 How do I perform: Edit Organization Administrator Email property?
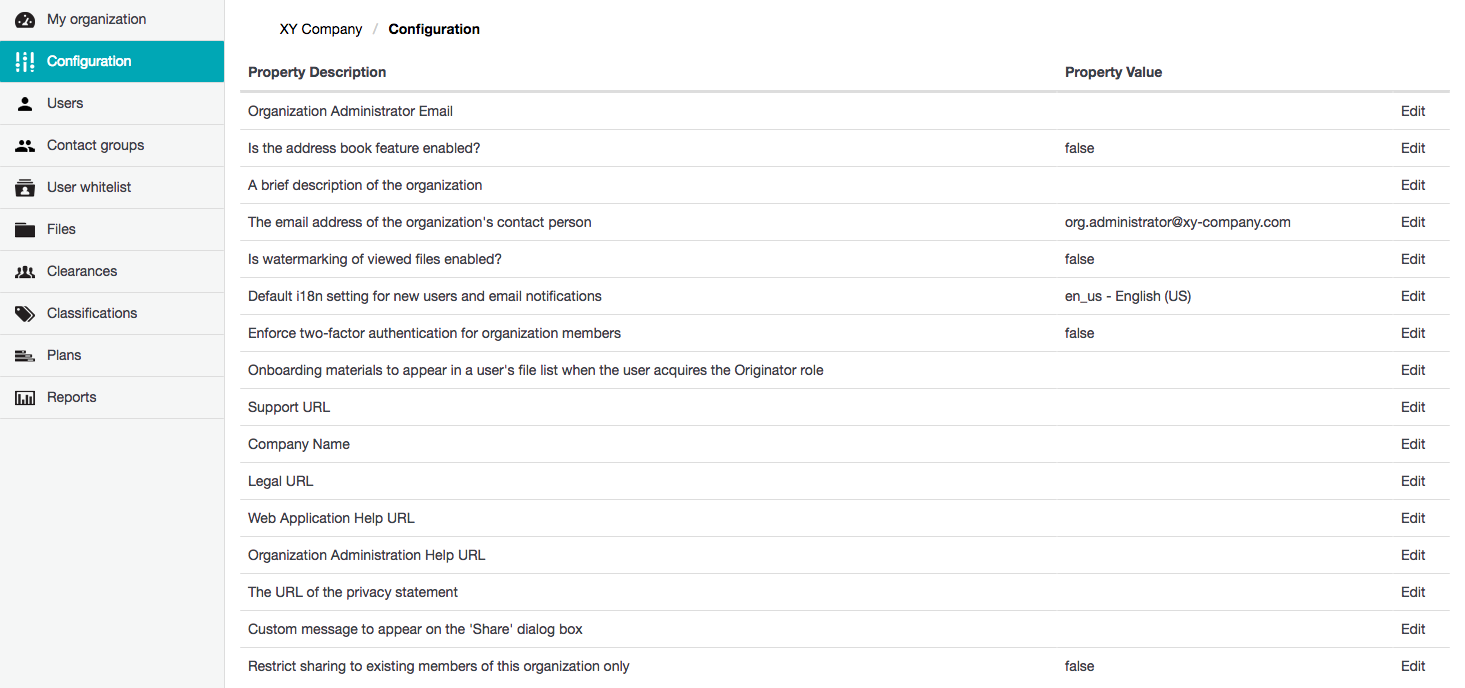(x=1412, y=111)
